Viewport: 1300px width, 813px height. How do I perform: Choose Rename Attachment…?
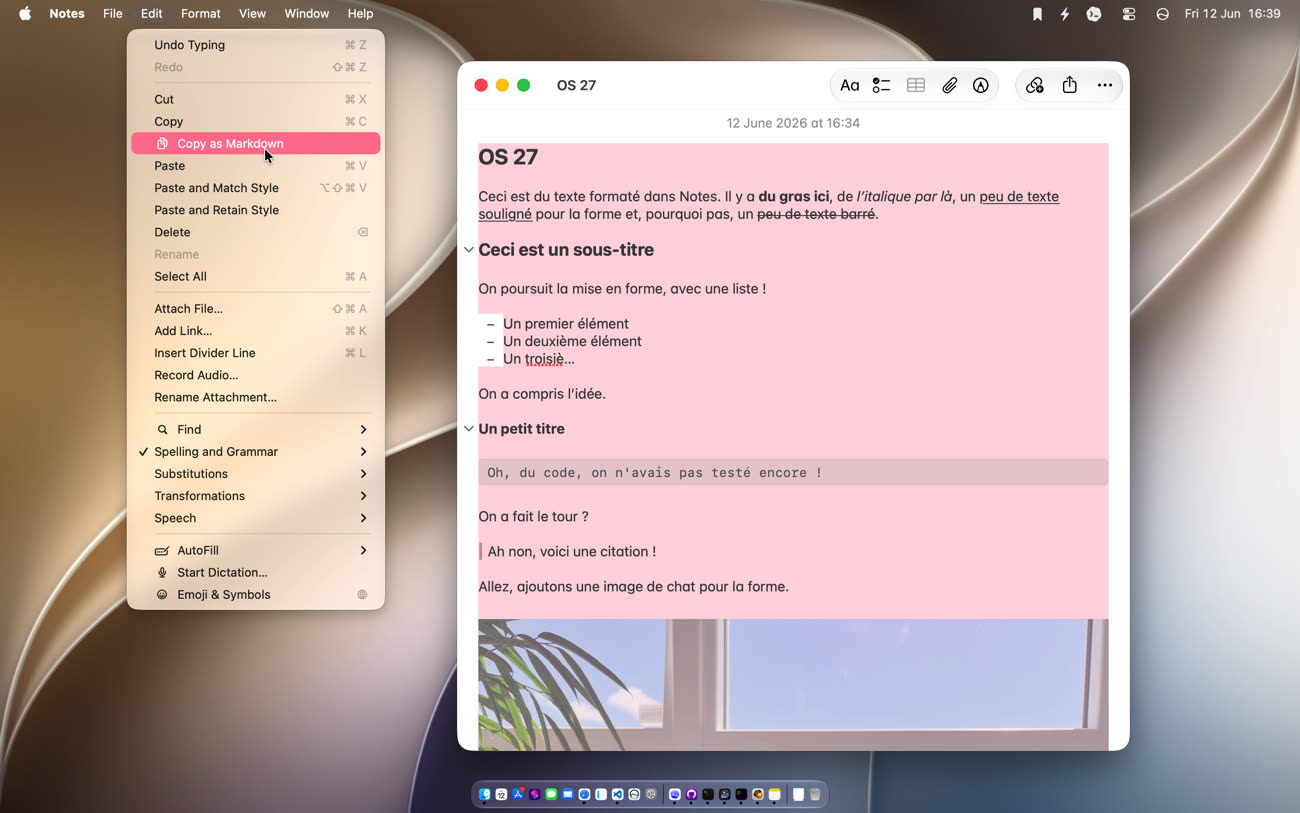point(256,397)
